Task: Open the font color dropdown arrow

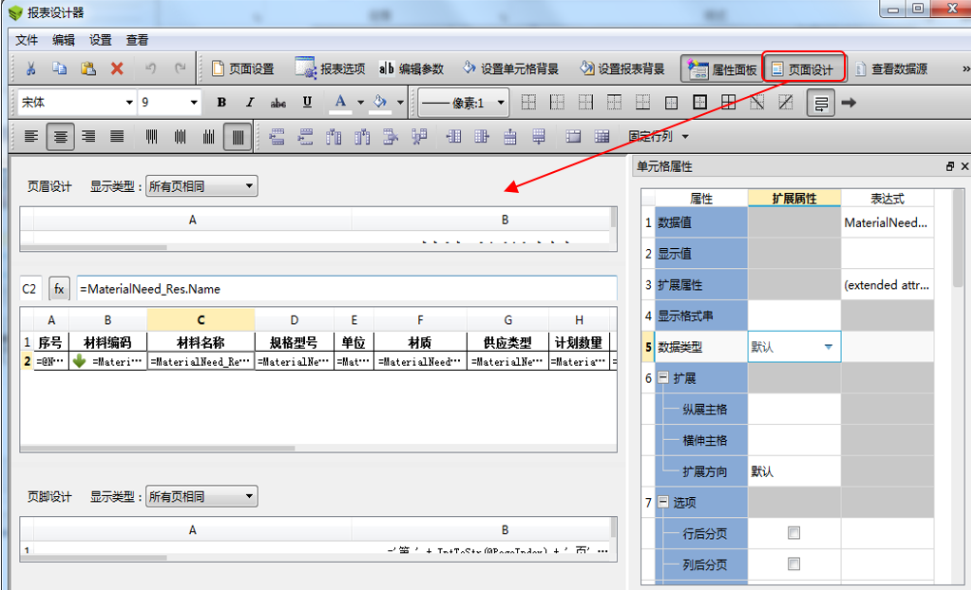Action: pos(360,103)
